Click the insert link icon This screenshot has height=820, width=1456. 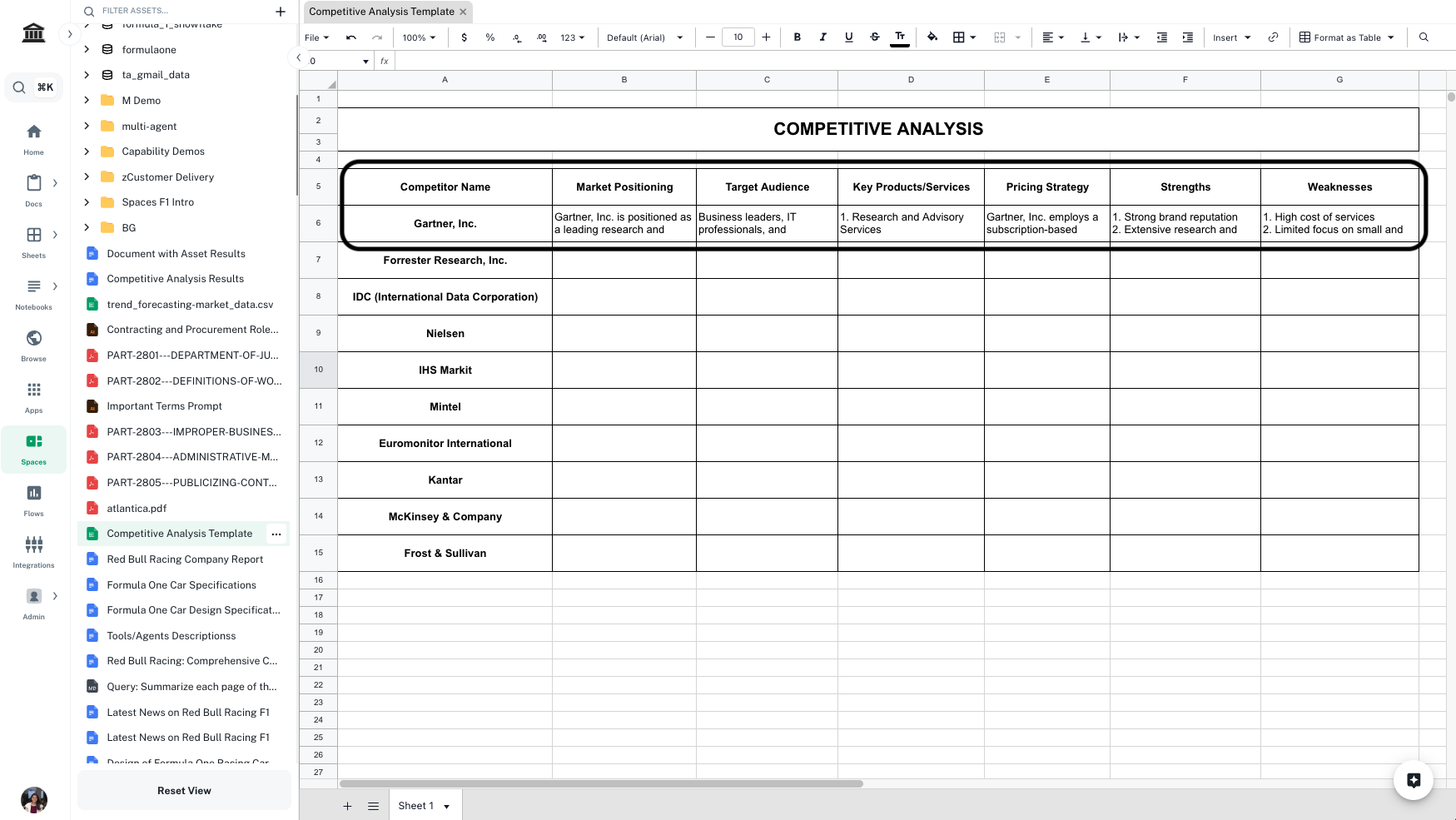coord(1273,37)
